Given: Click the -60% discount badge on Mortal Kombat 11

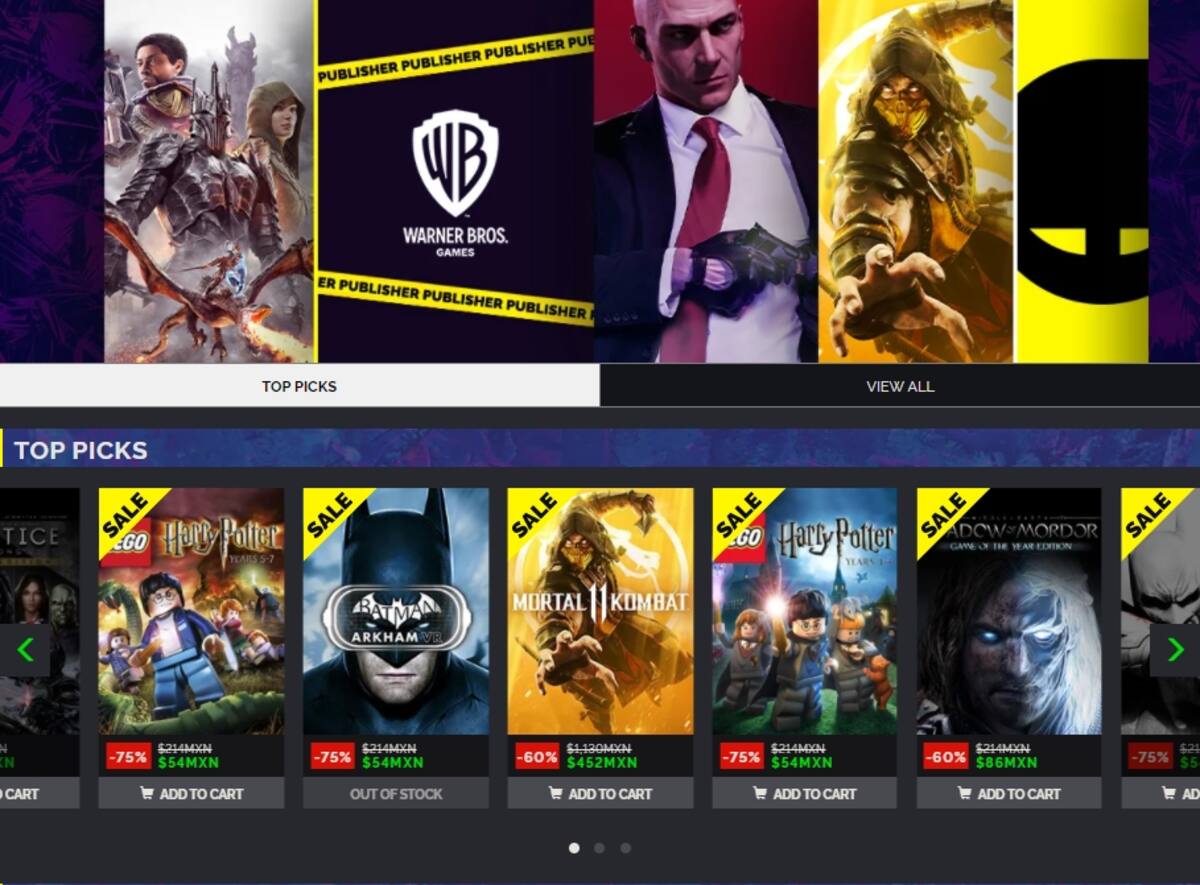Looking at the screenshot, I should click(x=537, y=757).
